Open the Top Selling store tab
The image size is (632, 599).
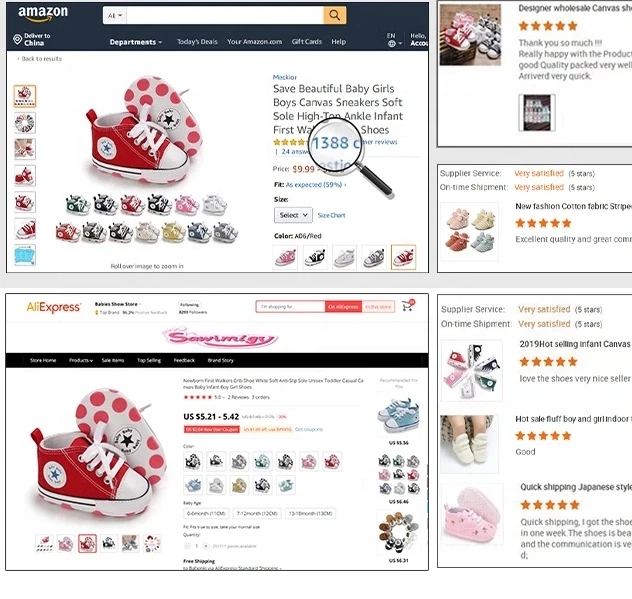click(x=149, y=360)
